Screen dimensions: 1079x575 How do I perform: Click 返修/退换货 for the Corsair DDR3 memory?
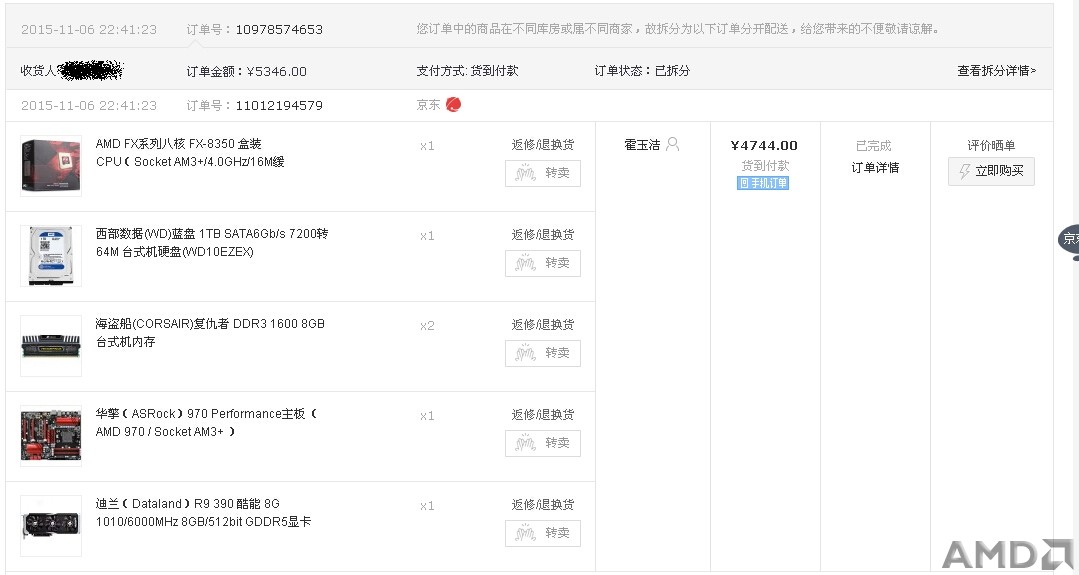543,325
